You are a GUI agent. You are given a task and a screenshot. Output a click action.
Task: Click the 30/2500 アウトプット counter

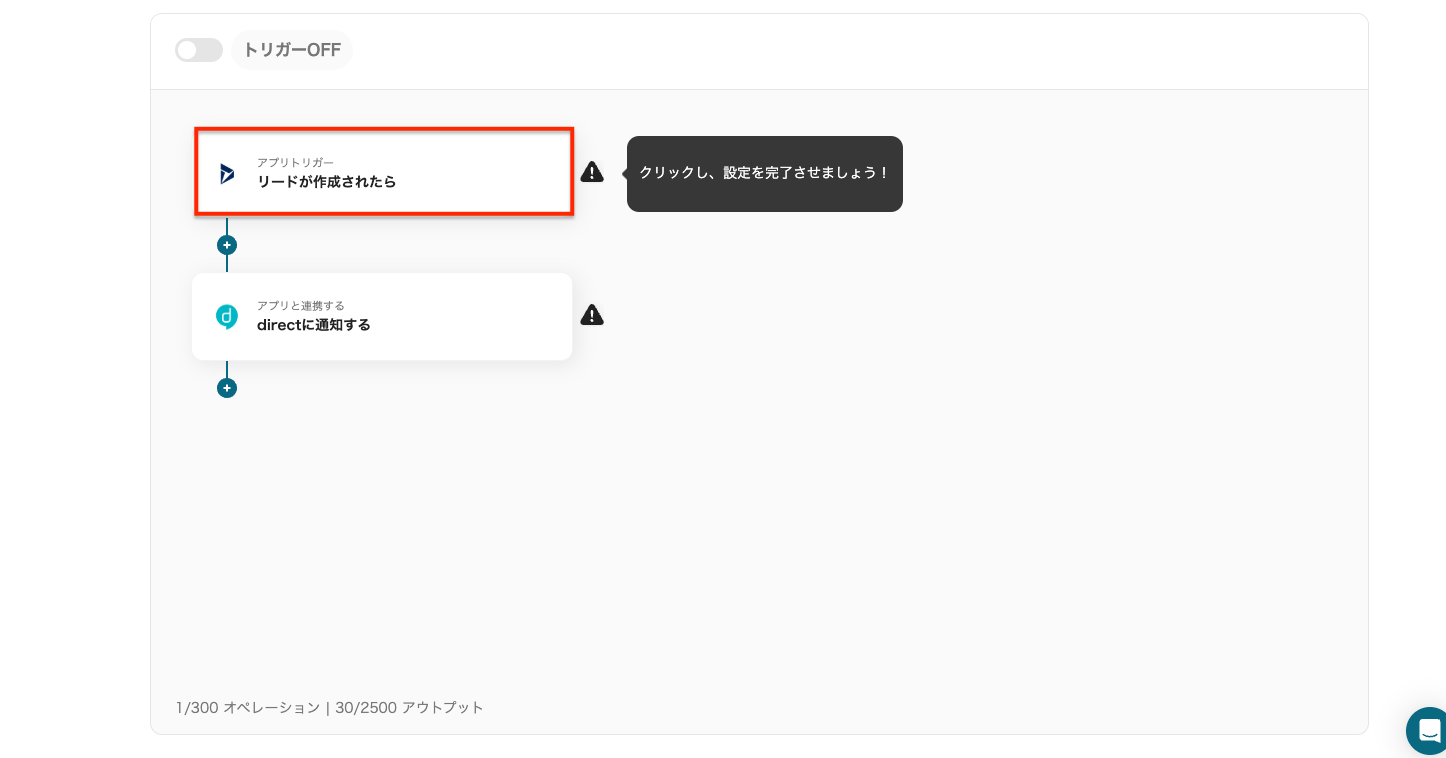[x=410, y=708]
